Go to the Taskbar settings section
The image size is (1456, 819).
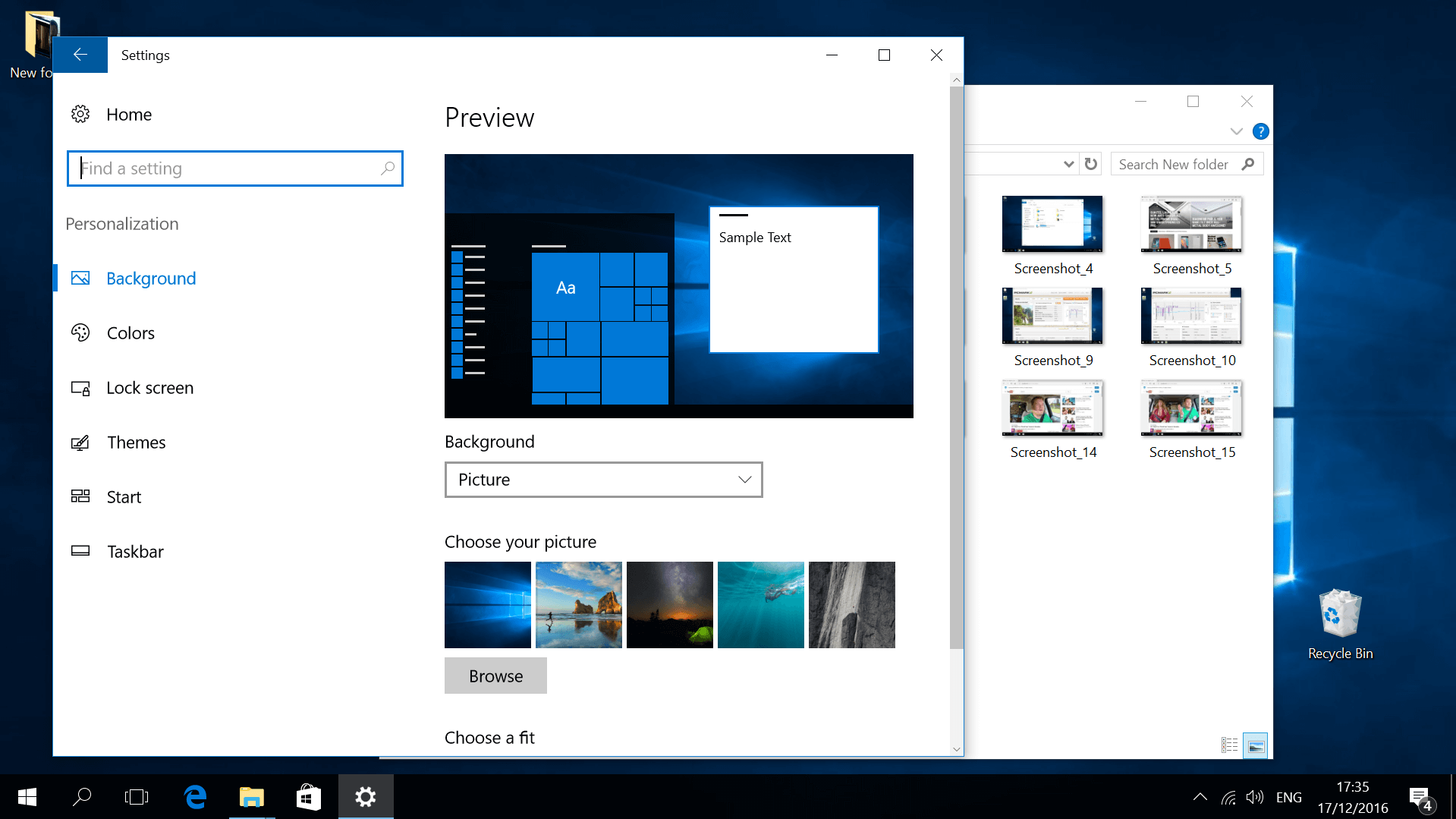click(134, 552)
